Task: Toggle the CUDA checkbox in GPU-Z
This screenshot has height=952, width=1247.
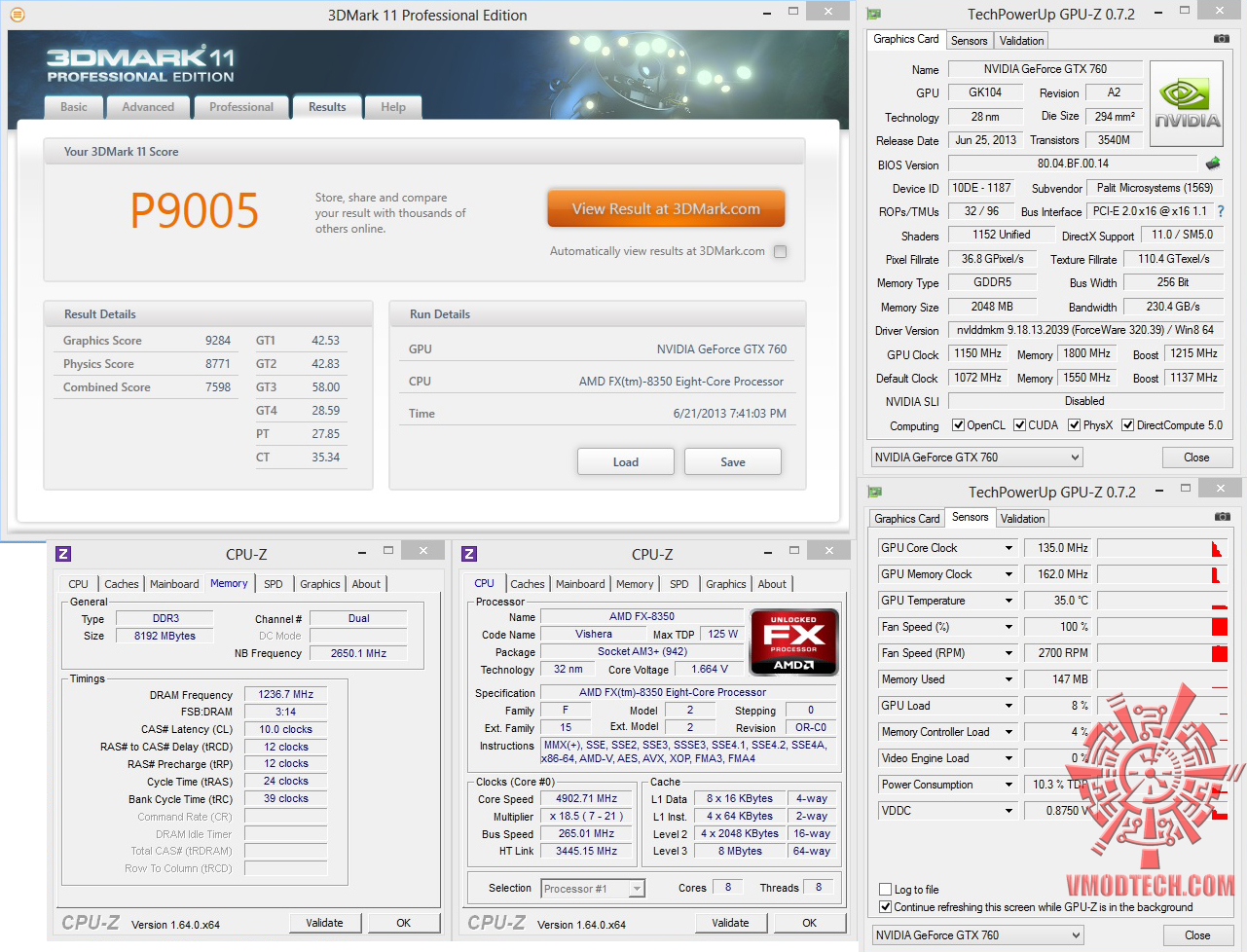Action: tap(1020, 425)
